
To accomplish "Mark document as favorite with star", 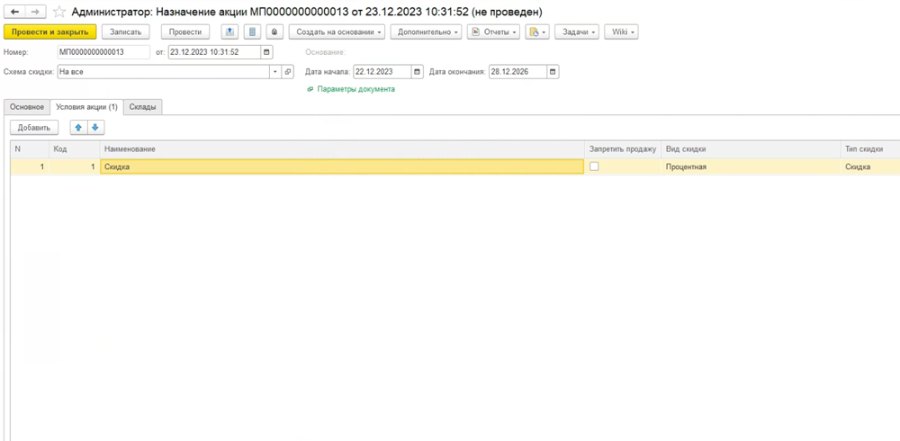I will click(x=59, y=12).
